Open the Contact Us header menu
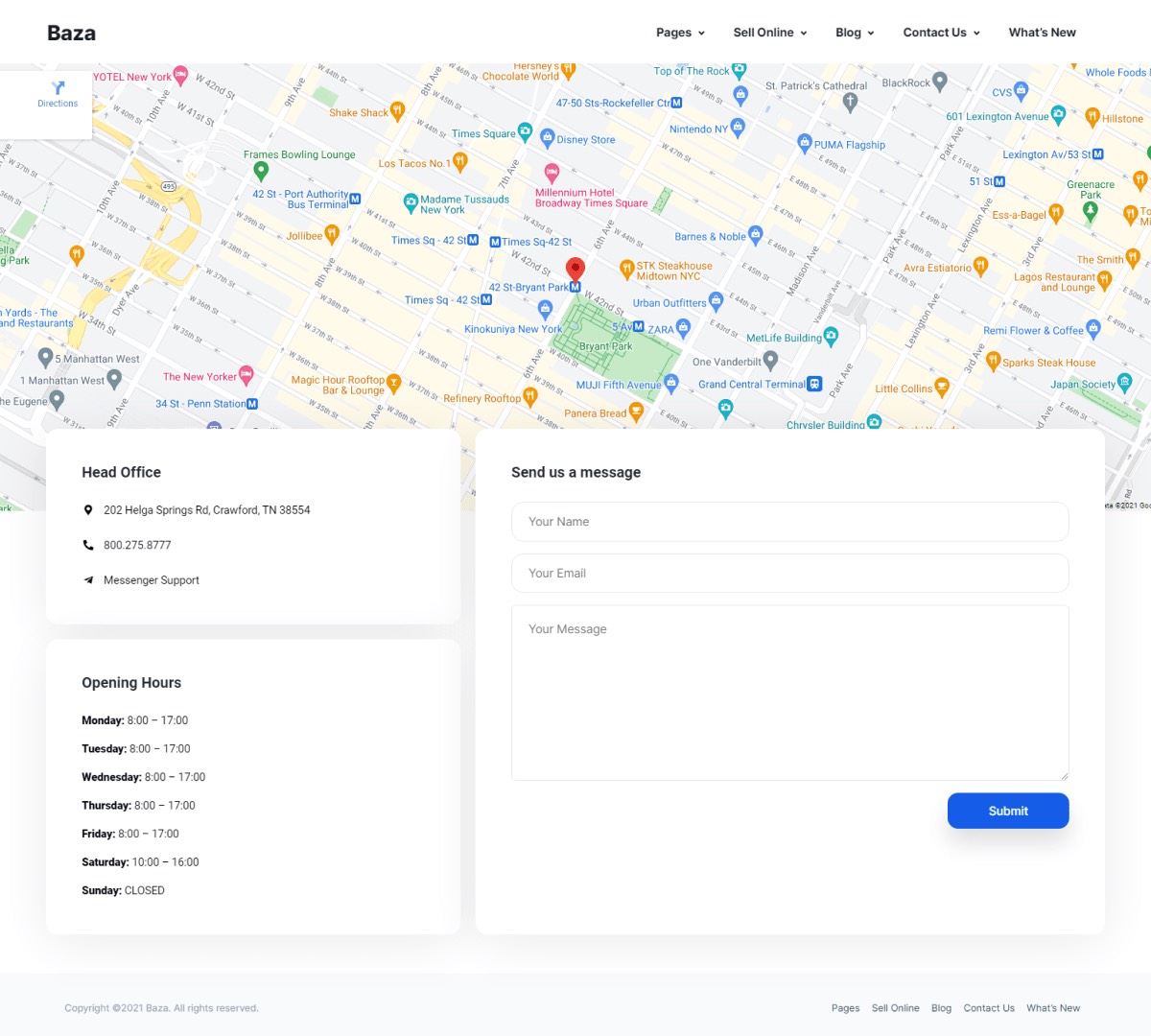 pos(942,33)
